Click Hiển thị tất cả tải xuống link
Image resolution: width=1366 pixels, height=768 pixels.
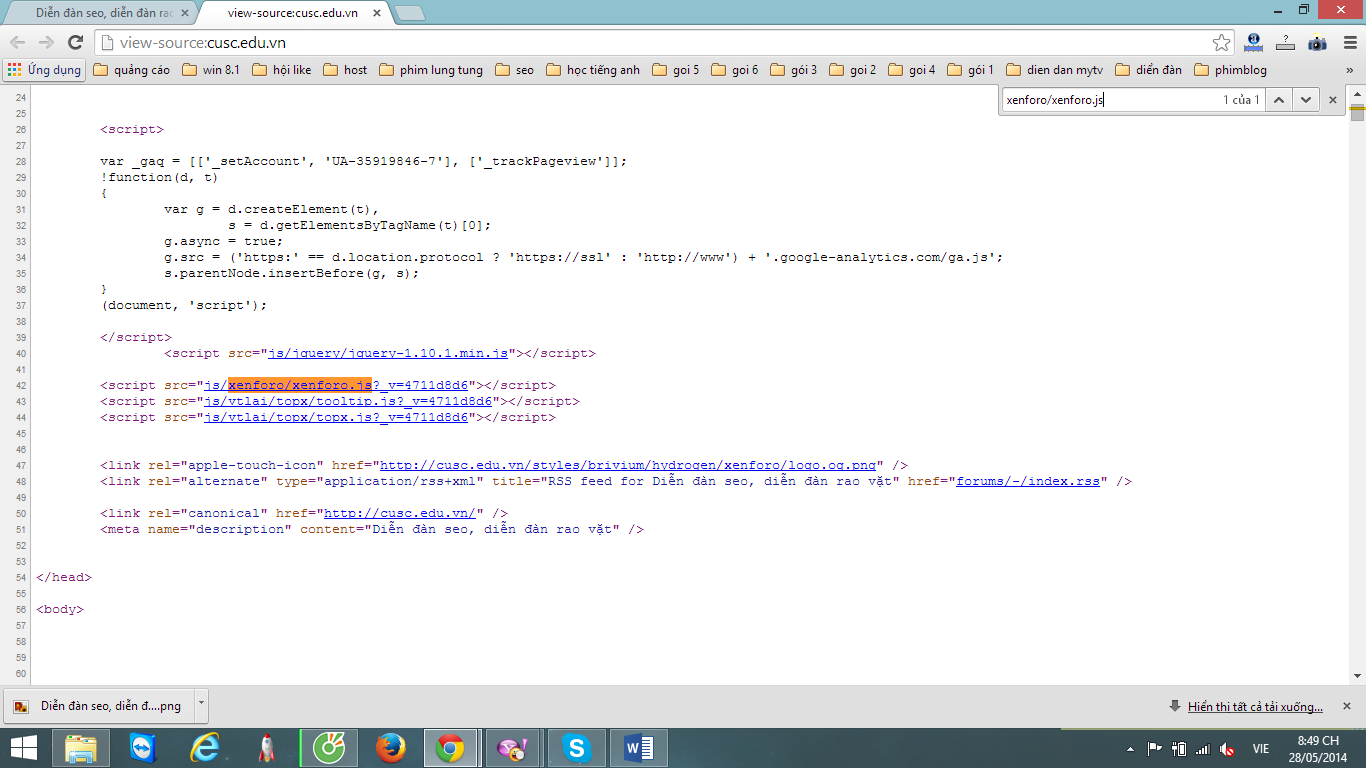coord(1256,706)
